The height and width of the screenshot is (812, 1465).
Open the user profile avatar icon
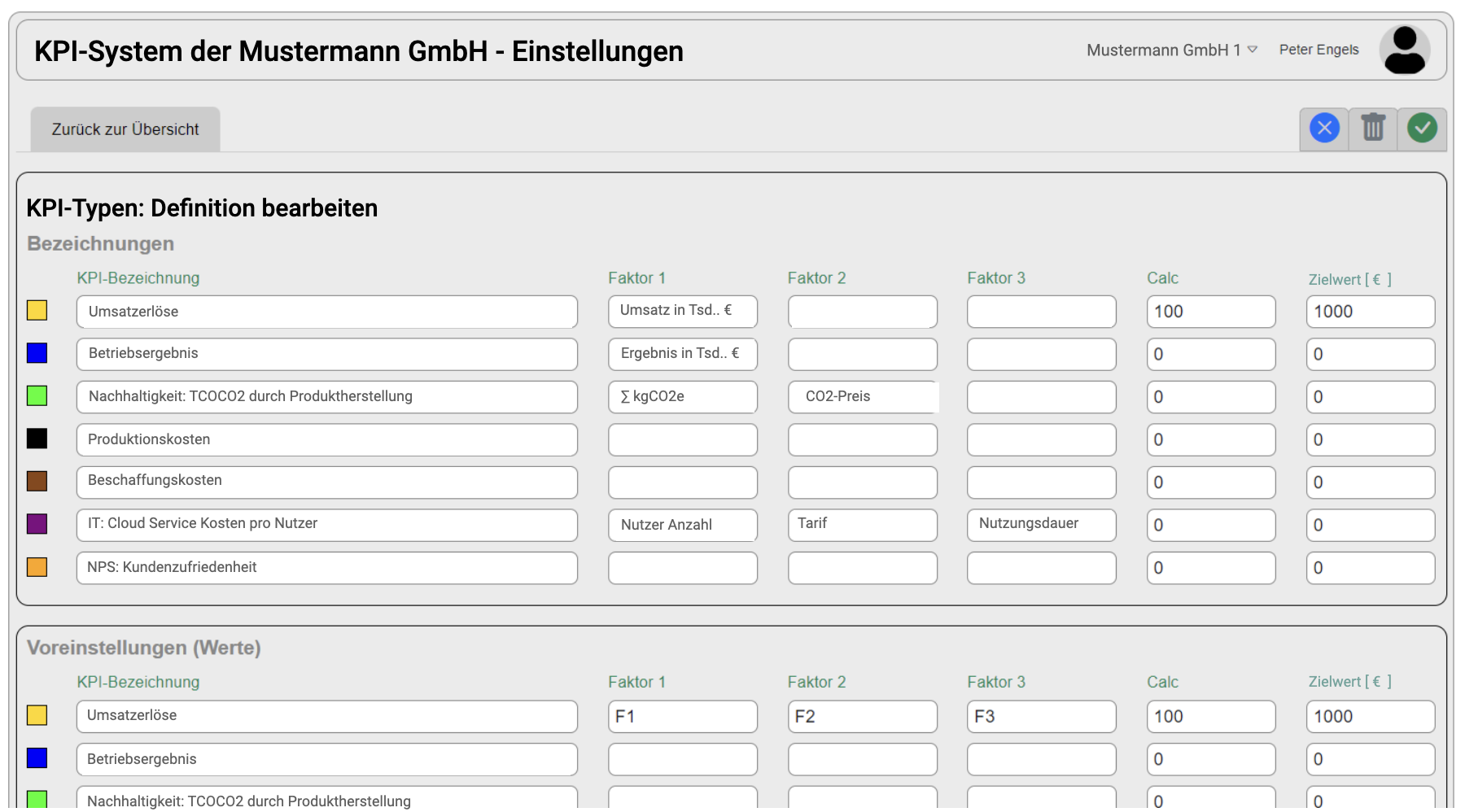coord(1405,50)
